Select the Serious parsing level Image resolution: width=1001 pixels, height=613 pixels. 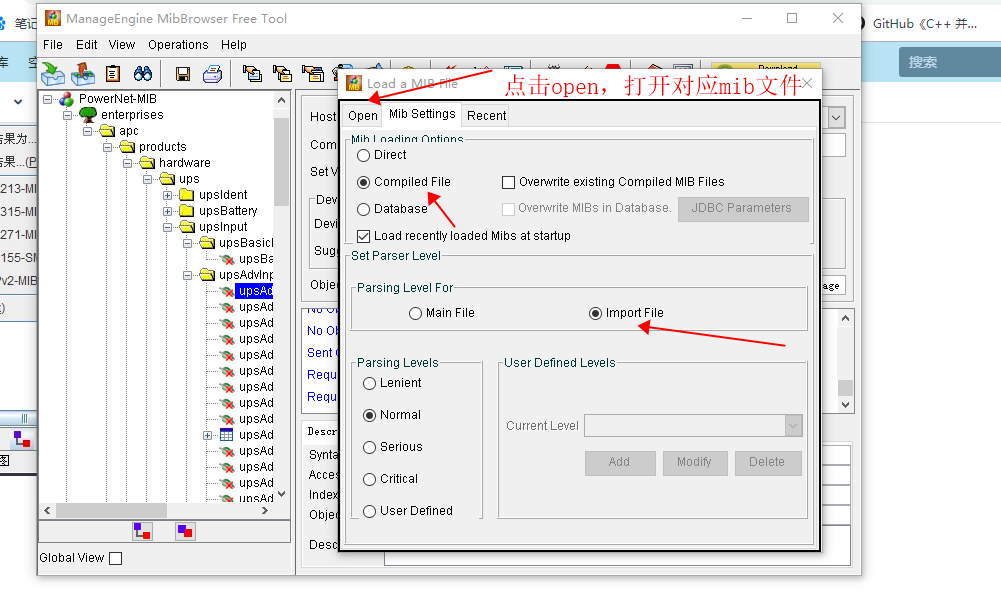(x=370, y=447)
